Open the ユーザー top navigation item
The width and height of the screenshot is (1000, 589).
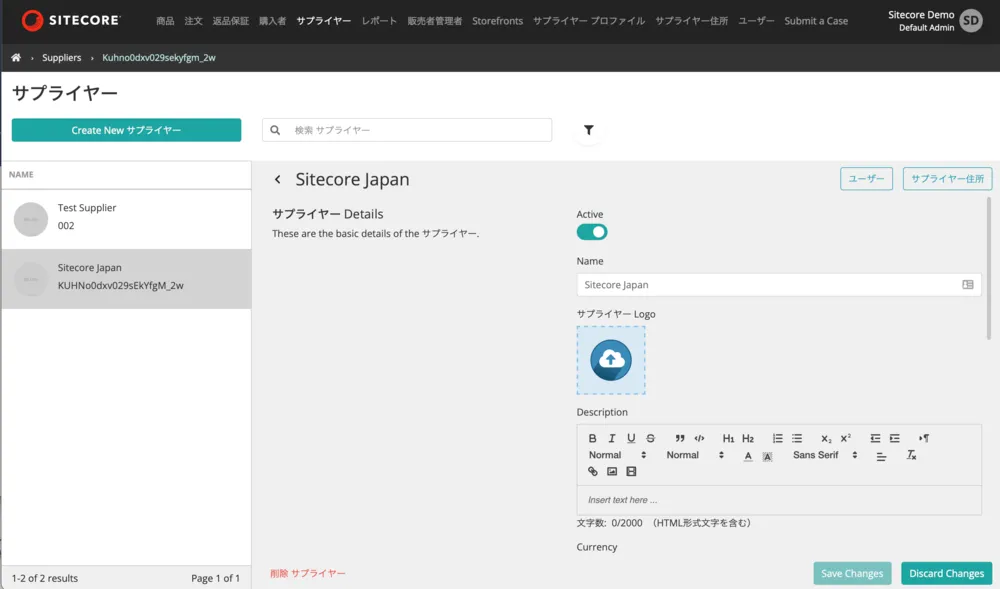(x=756, y=21)
